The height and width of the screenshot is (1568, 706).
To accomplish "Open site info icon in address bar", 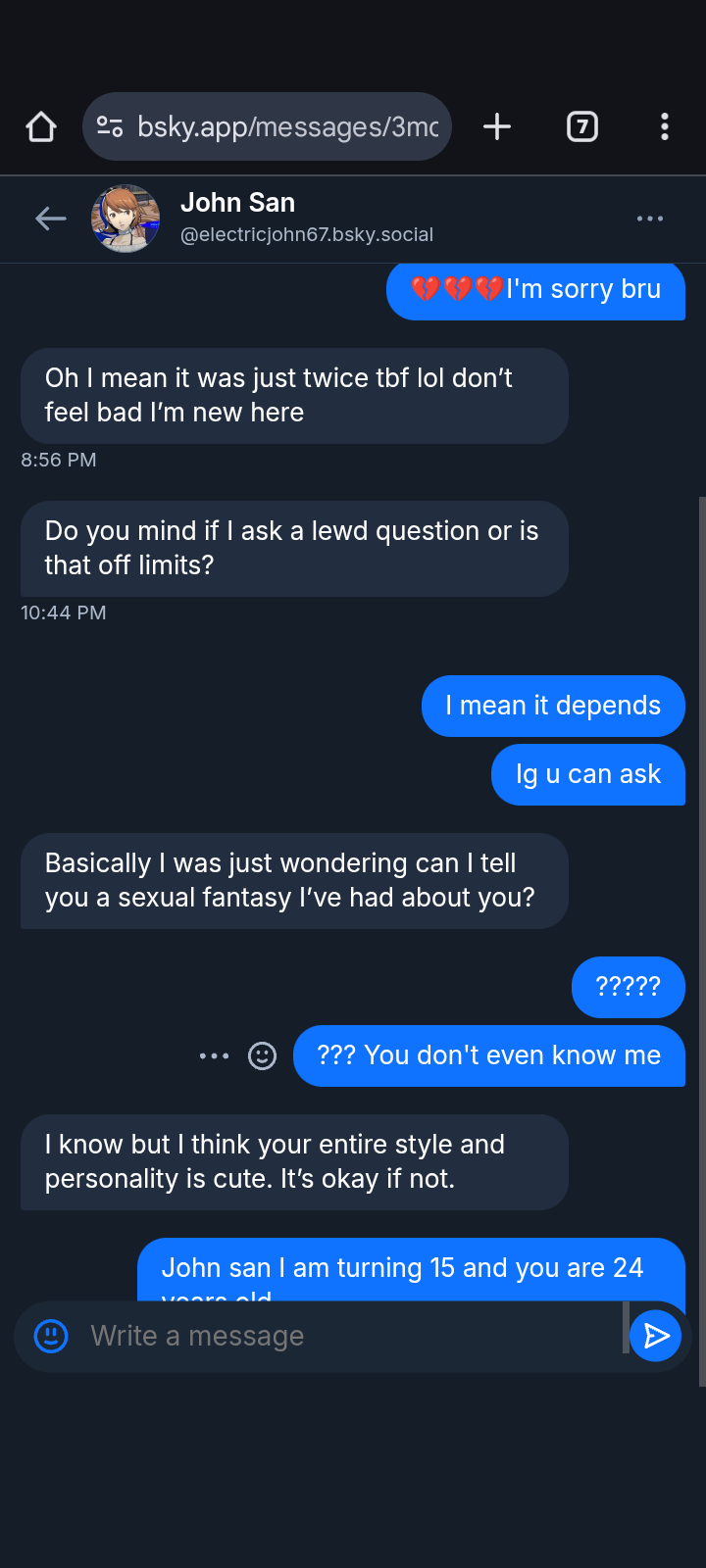I will click(x=110, y=126).
